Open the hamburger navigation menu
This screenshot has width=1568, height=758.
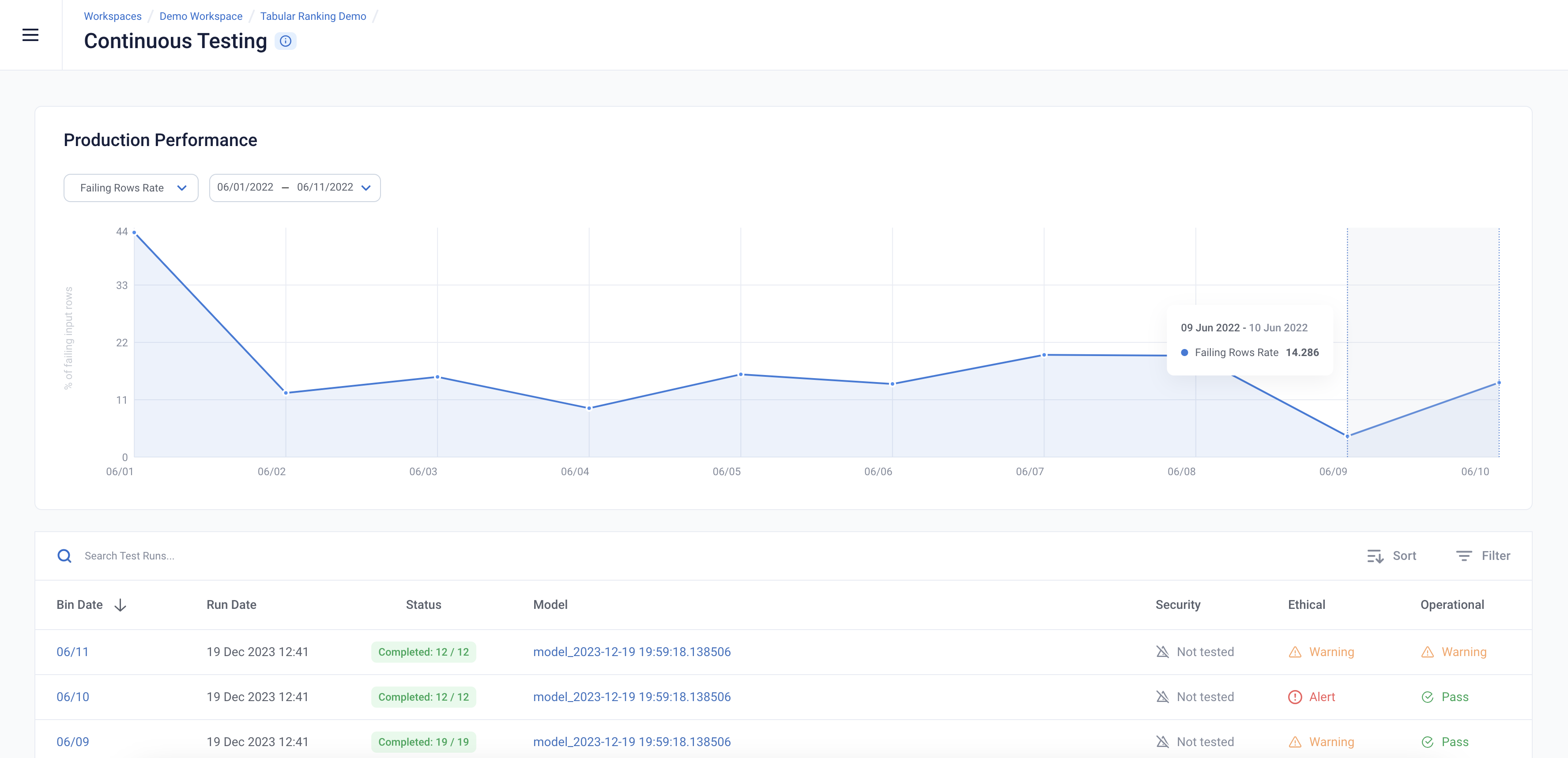pyautogui.click(x=30, y=35)
